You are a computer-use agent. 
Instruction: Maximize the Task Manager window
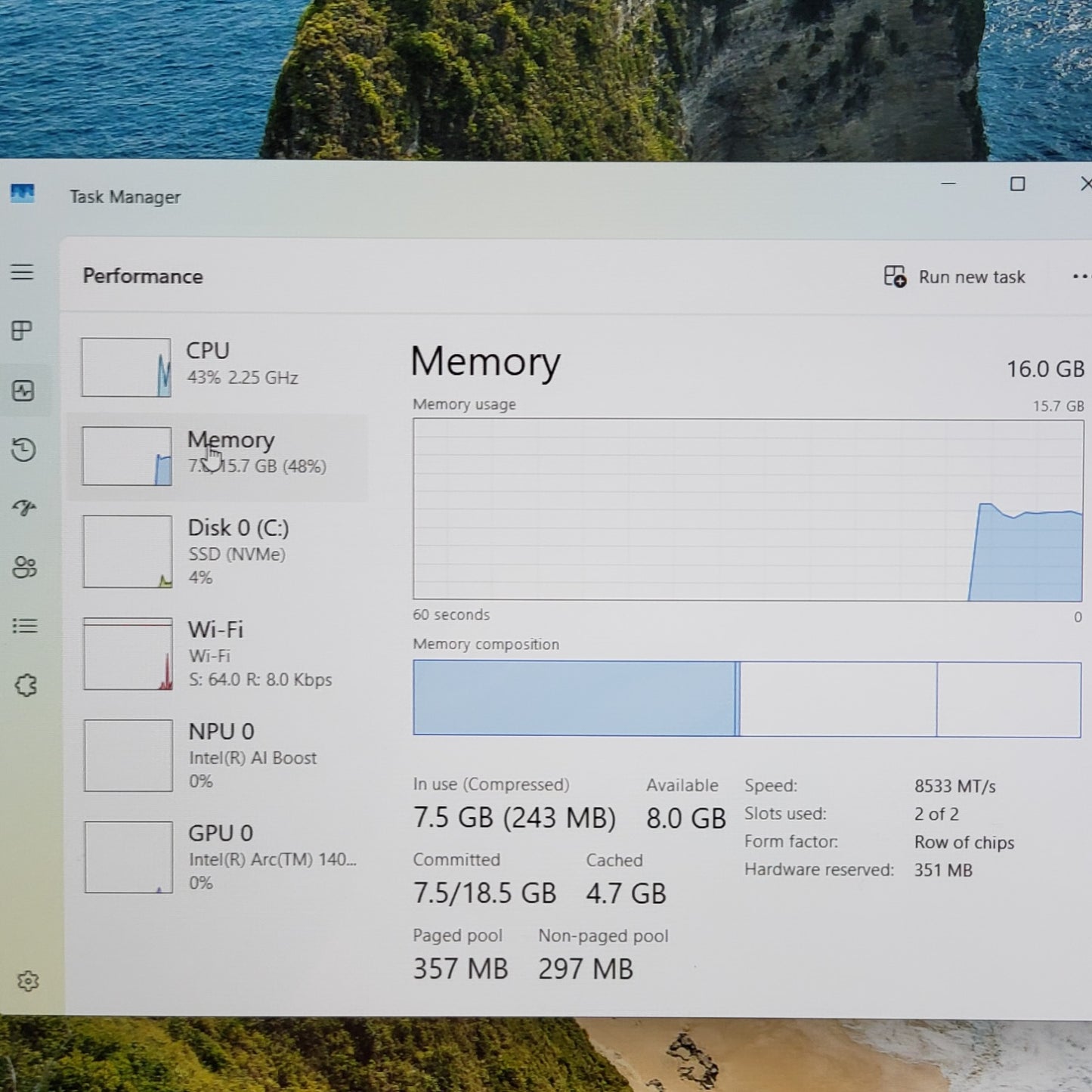pyautogui.click(x=1017, y=184)
